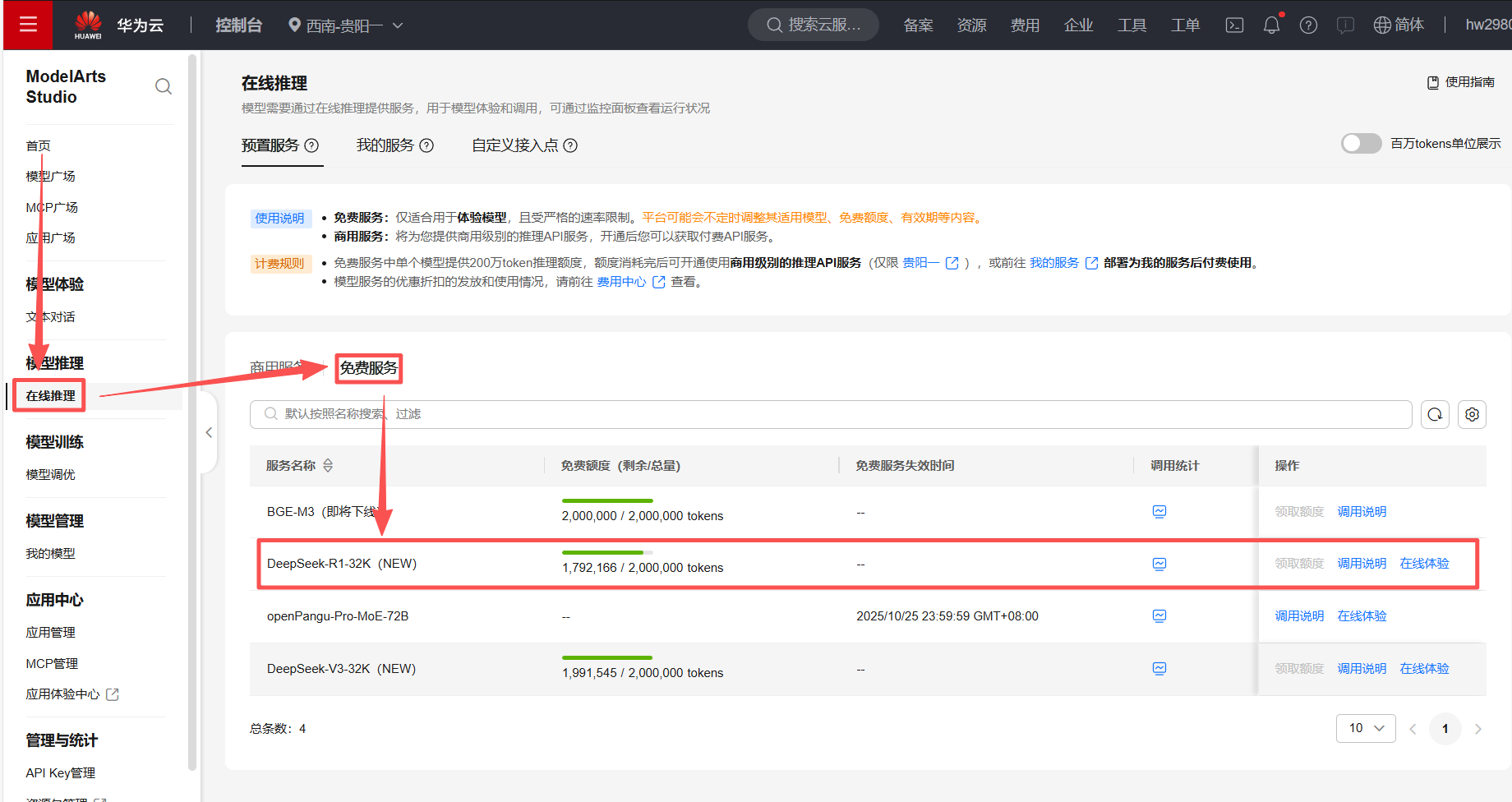Focus the service name search filter field
The image size is (1512, 802).
pyautogui.click(x=831, y=414)
